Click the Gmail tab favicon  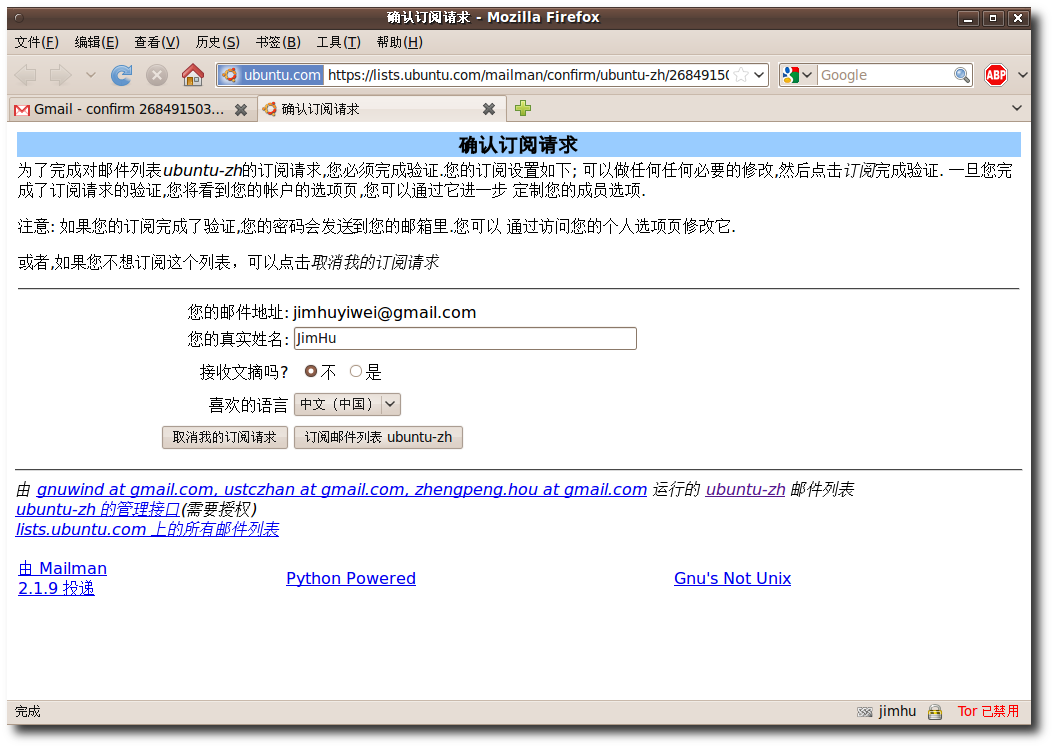pos(22,110)
